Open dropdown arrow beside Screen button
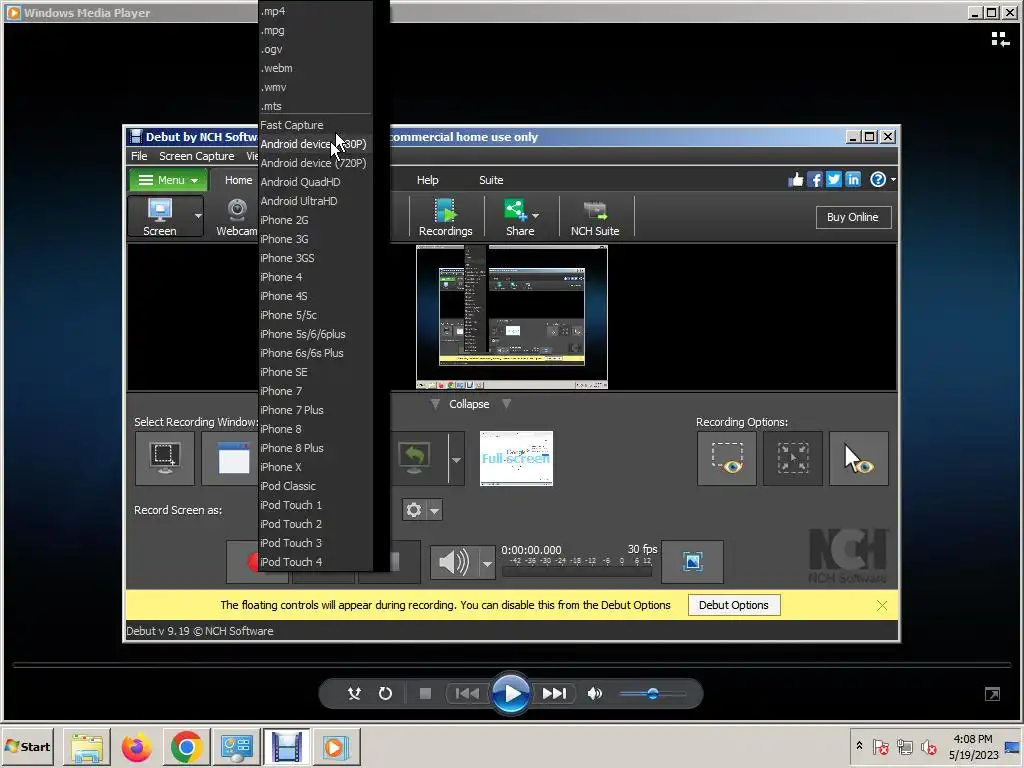This screenshot has height=768, width=1024. (x=198, y=216)
